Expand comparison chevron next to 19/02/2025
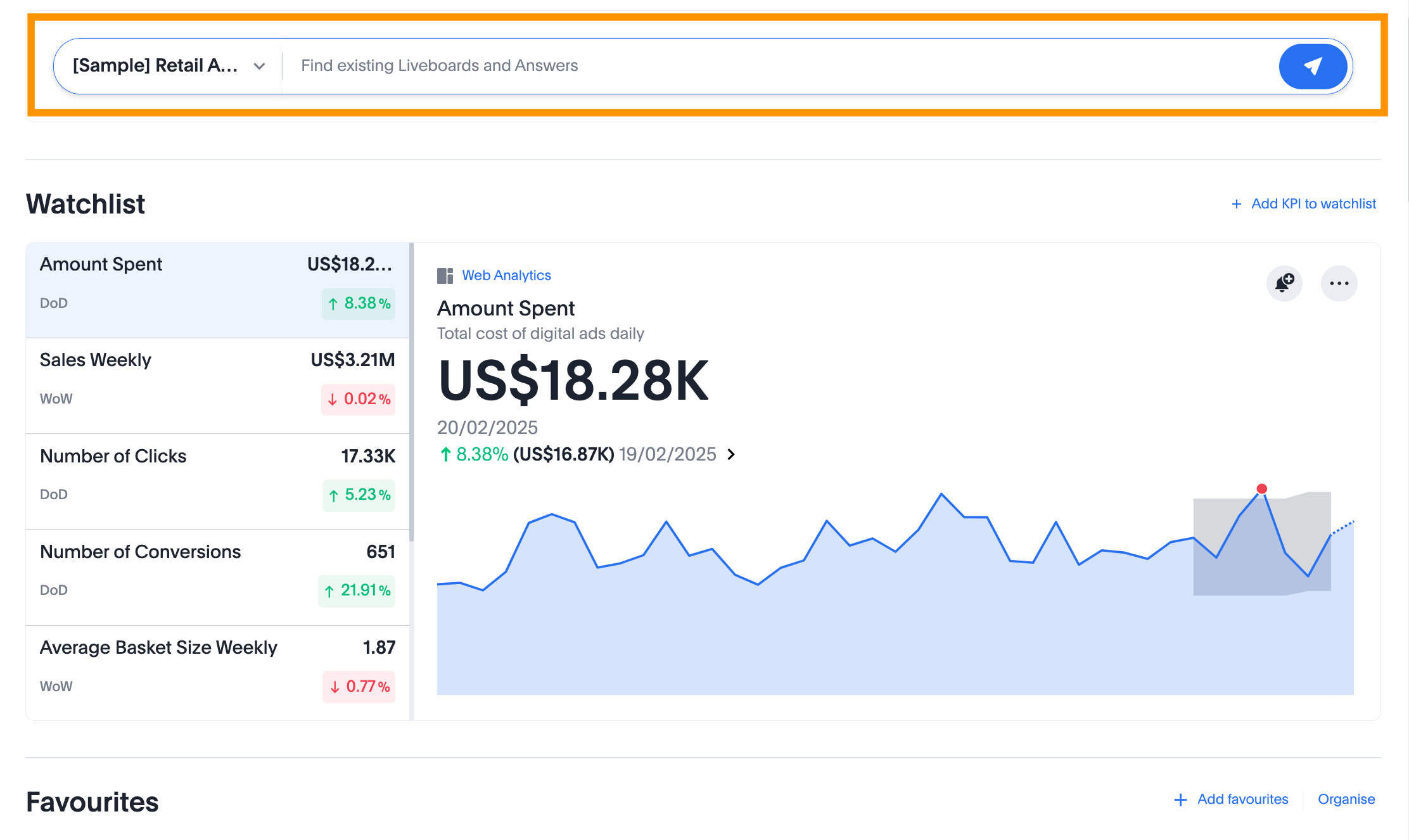Screen dimensions: 1409x840 coord(731,454)
